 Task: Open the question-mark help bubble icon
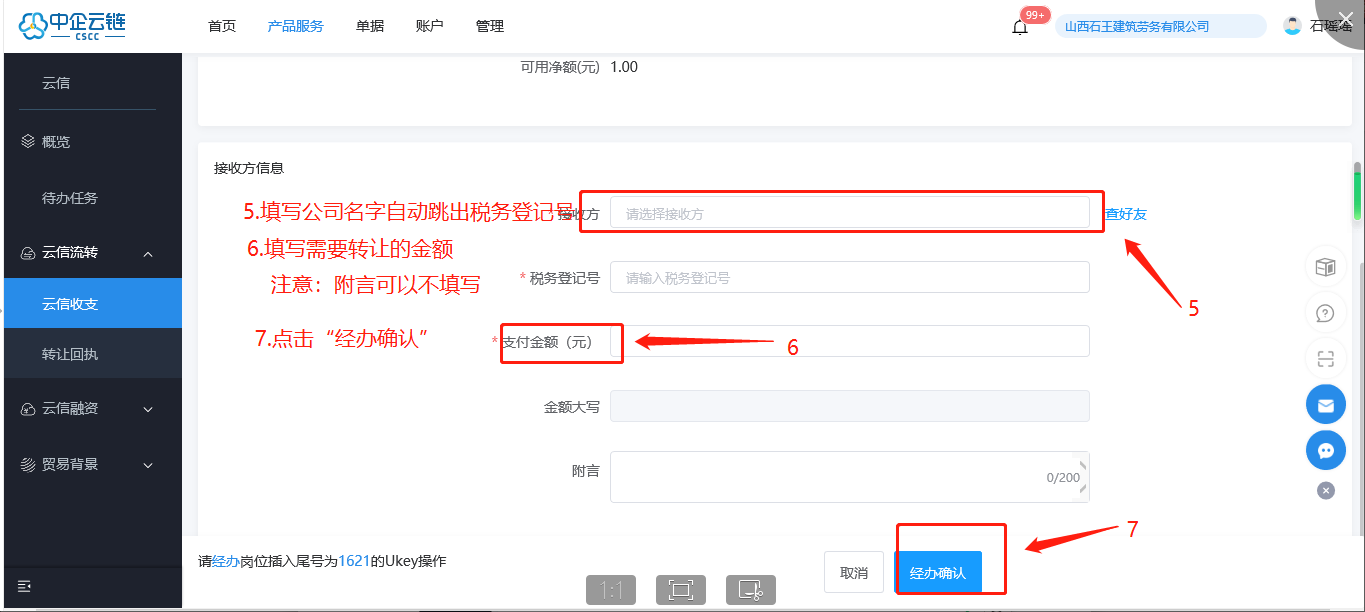1325,313
